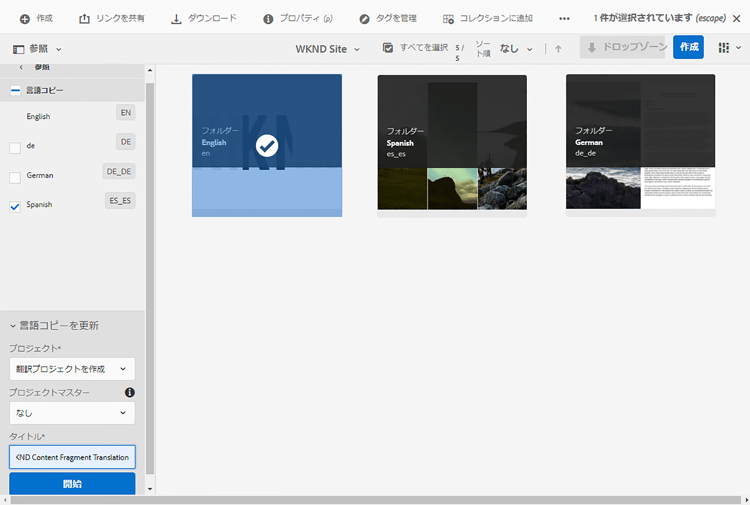Viewport: 750px width, 505px height.
Task: Click the Create plus icon in the action bar
Action: tap(25, 19)
